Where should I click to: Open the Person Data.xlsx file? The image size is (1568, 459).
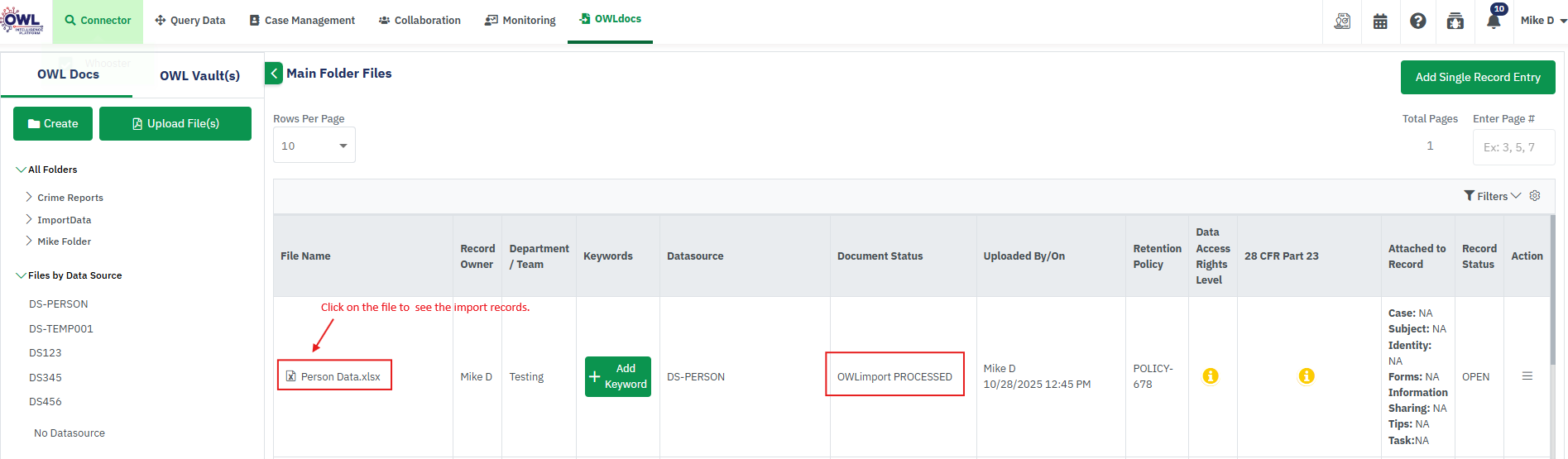pos(340,376)
